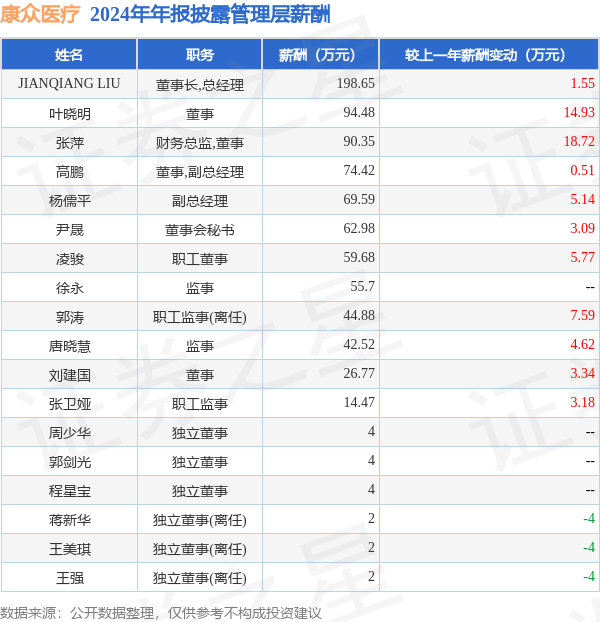
Task: Select the name 尹晟
Action: coord(70,230)
